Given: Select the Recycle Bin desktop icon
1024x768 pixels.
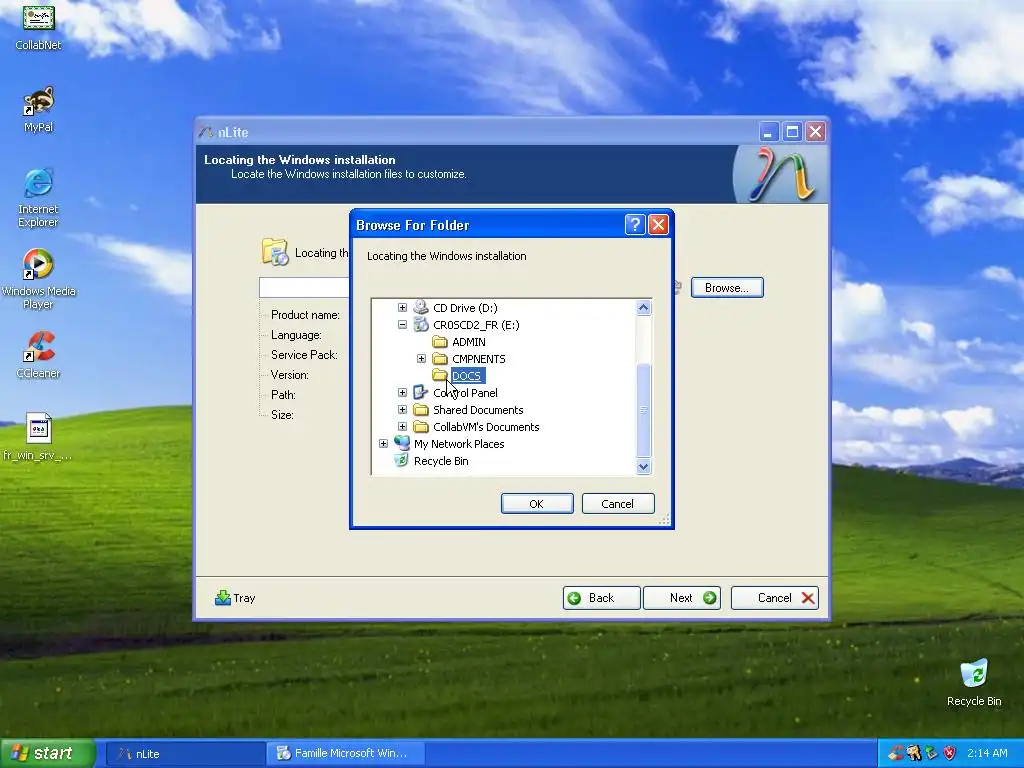Looking at the screenshot, I should click(x=974, y=682).
